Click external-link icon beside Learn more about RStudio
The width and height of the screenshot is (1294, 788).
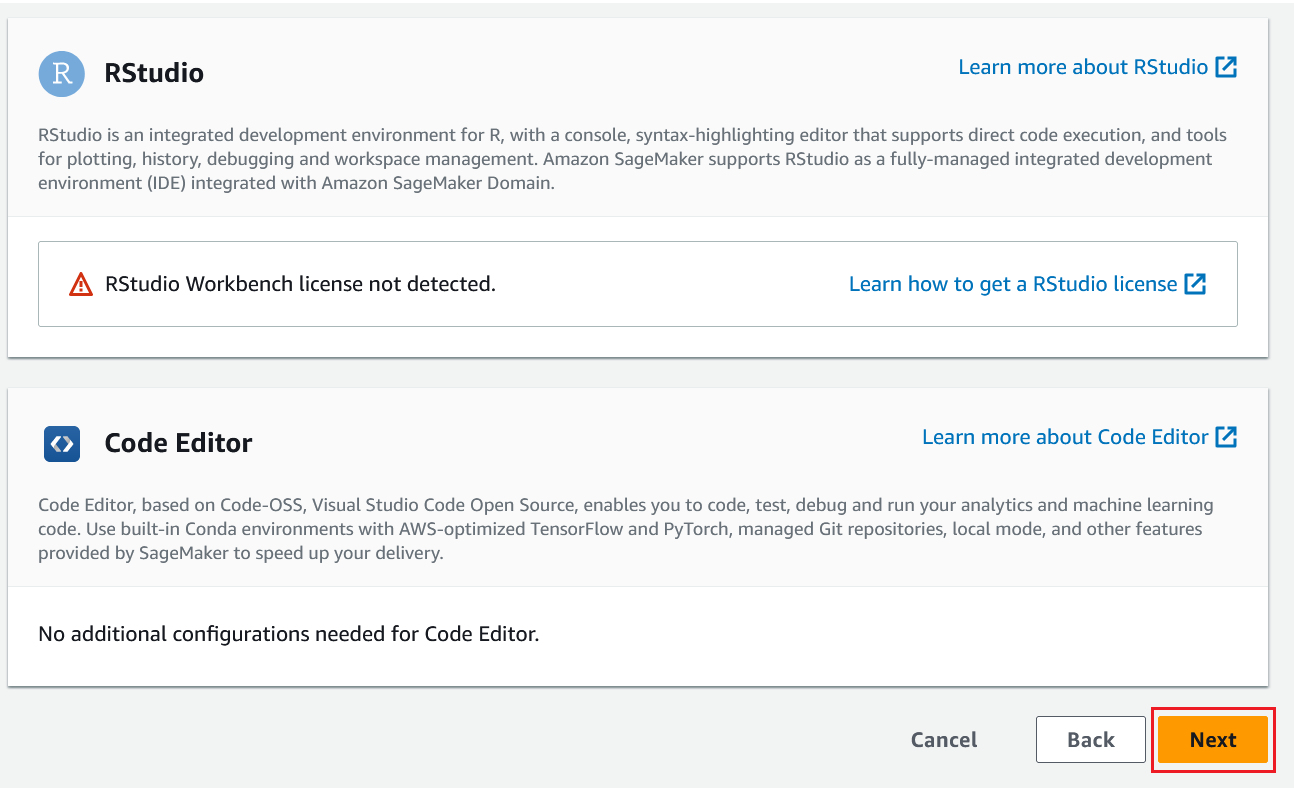(1226, 67)
